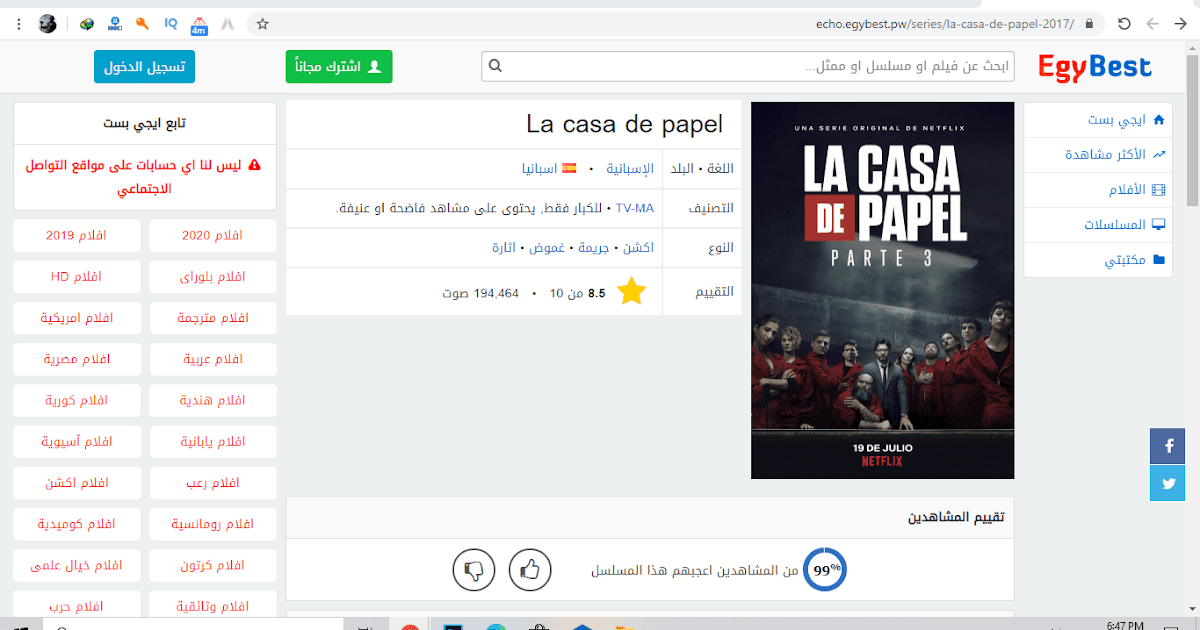Open the اسبانيا country link
This screenshot has width=1200, height=630.
(x=539, y=168)
